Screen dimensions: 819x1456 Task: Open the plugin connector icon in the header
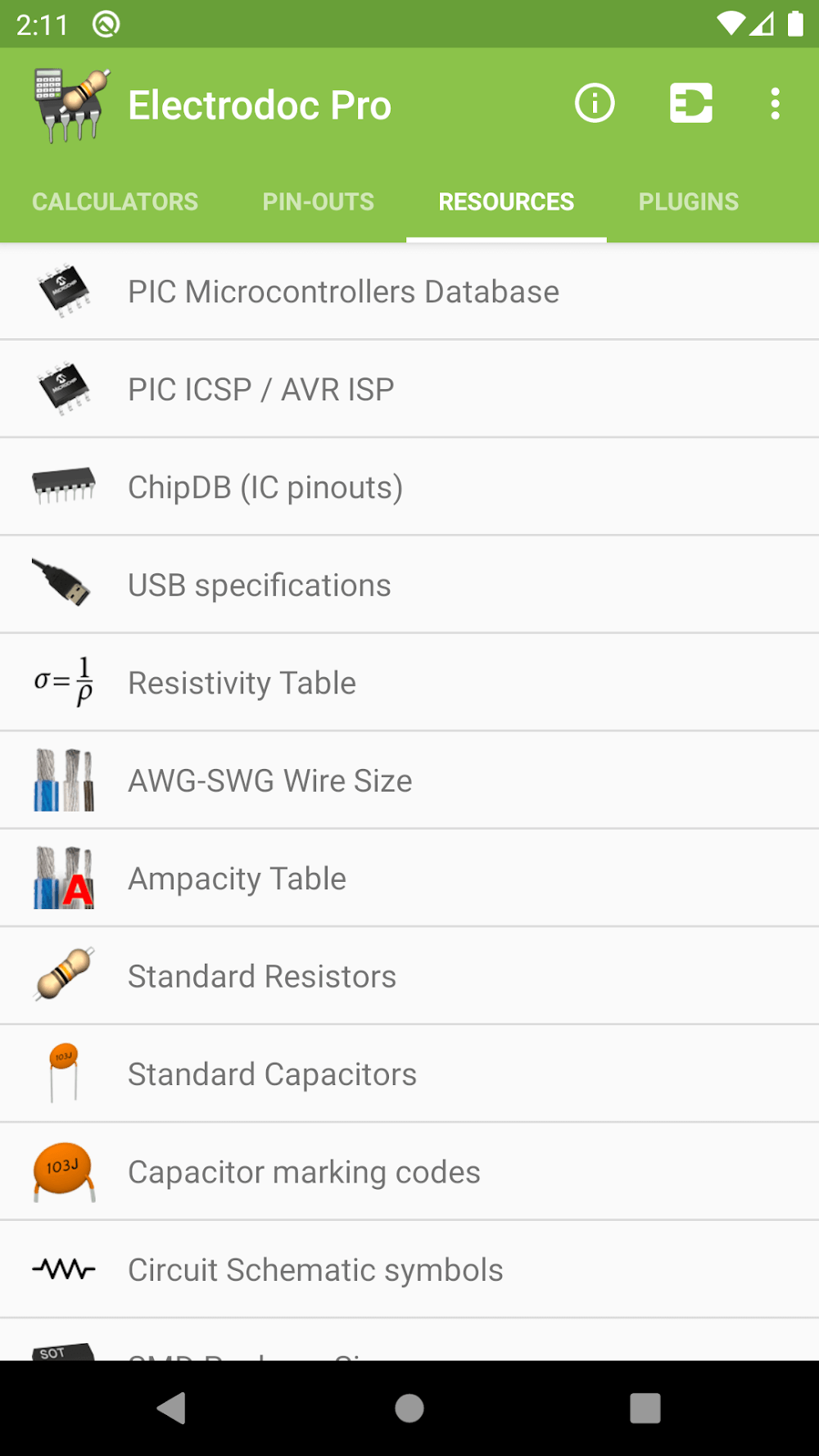coord(690,104)
